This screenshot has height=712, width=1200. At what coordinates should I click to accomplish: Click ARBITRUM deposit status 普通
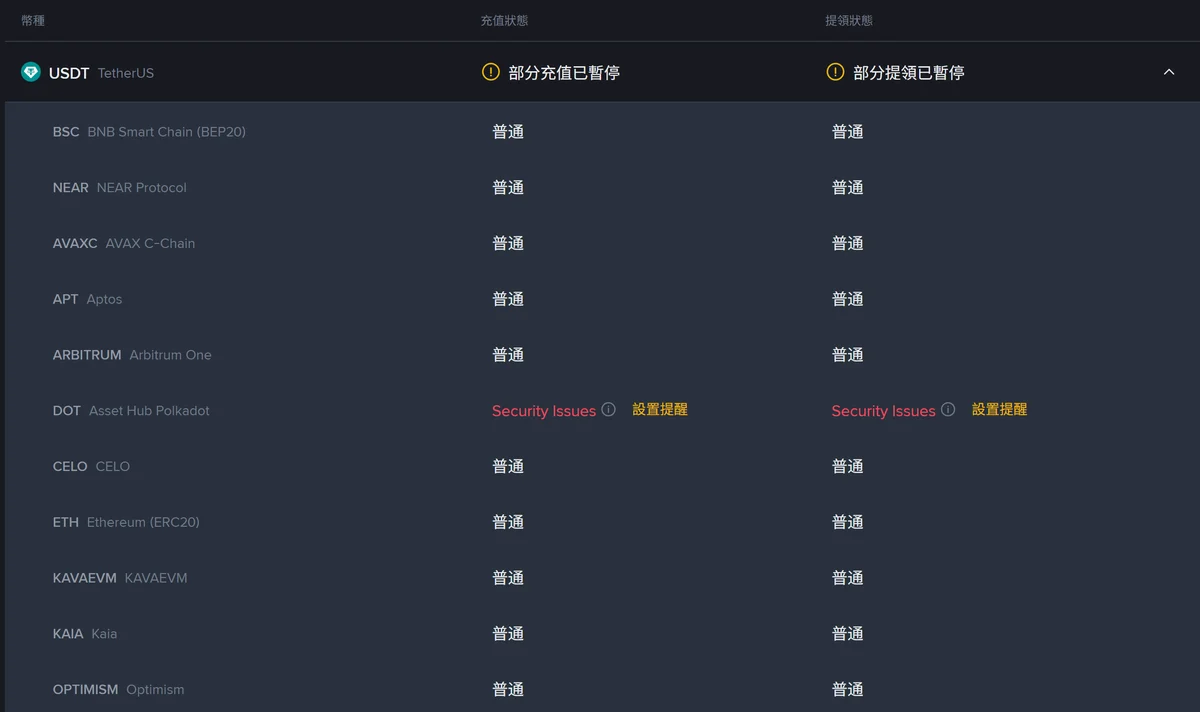508,355
